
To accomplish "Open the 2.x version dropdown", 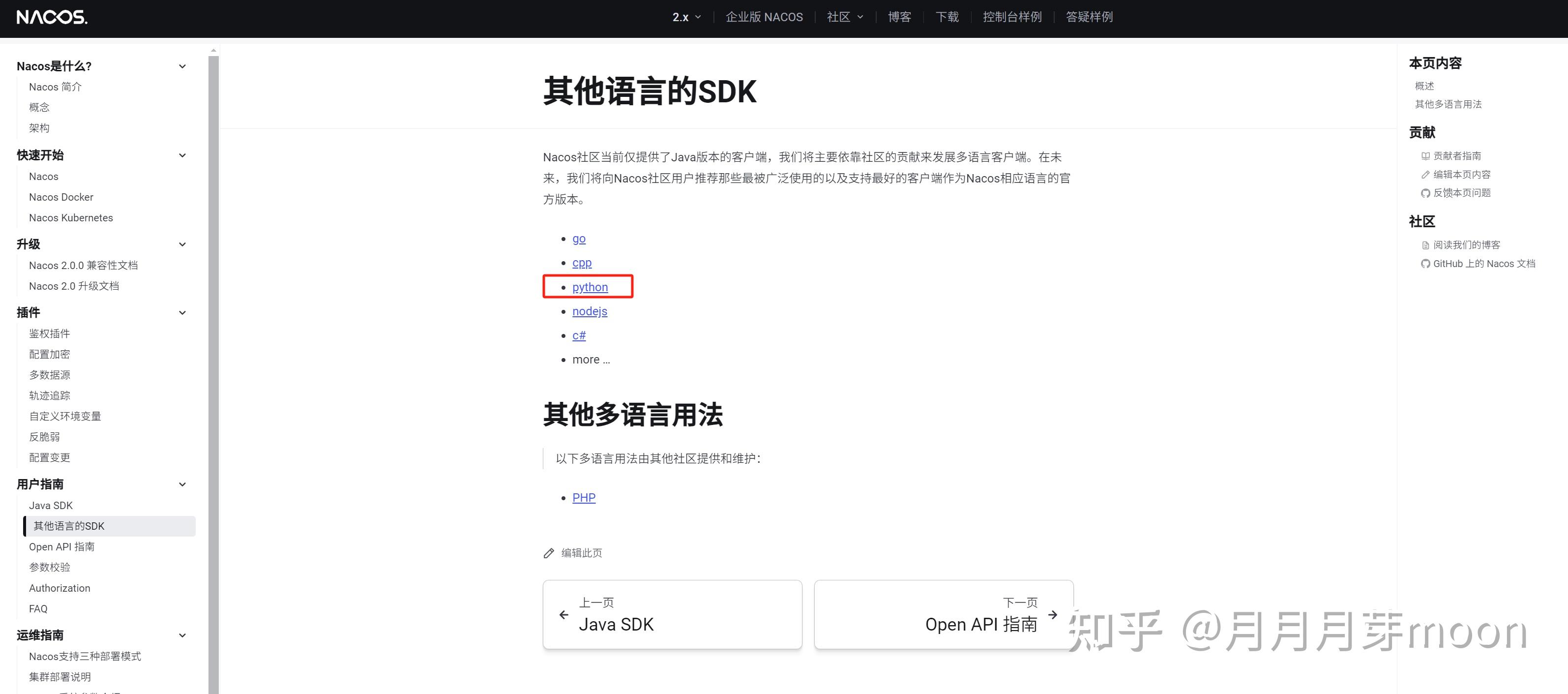I will tap(685, 16).
